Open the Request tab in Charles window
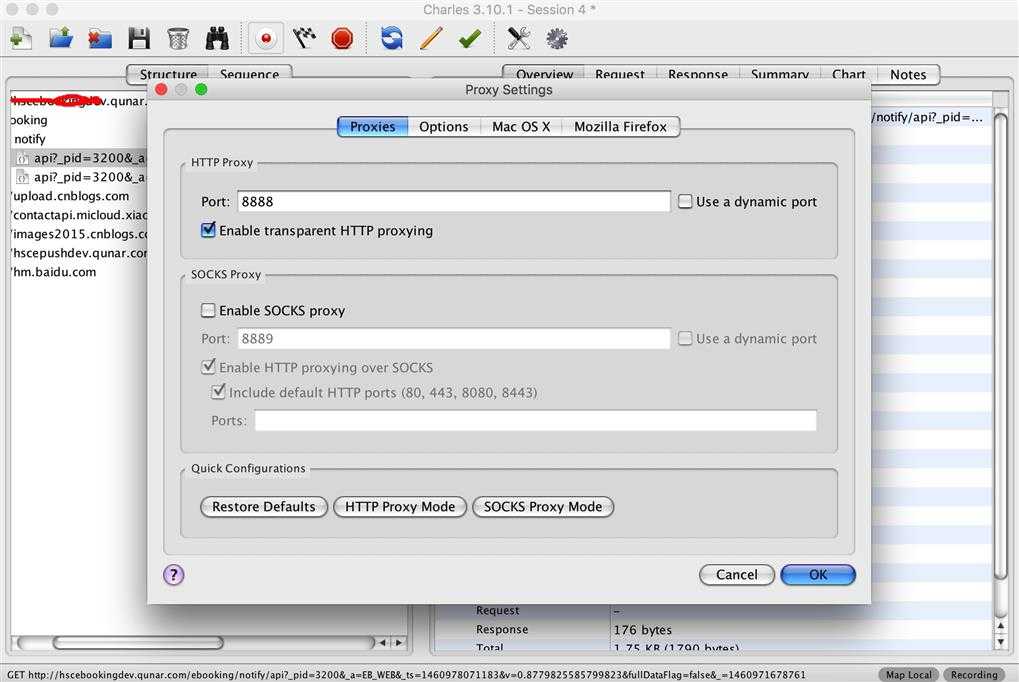 coord(620,74)
